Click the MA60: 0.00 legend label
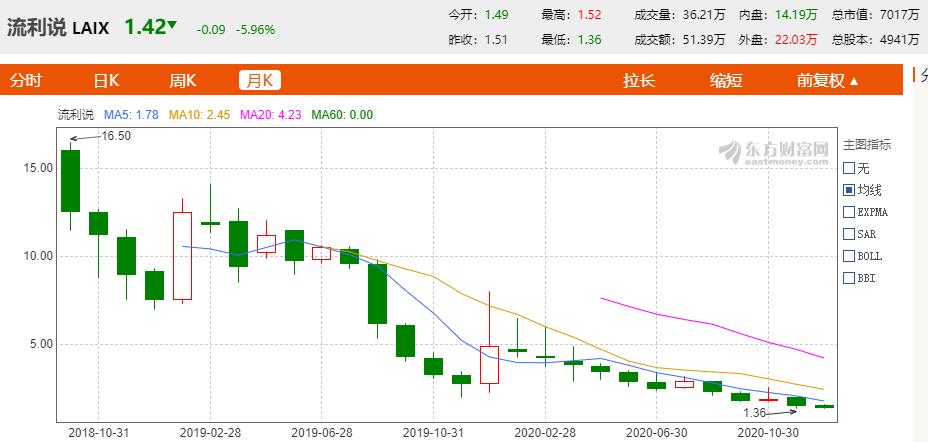 [342, 115]
